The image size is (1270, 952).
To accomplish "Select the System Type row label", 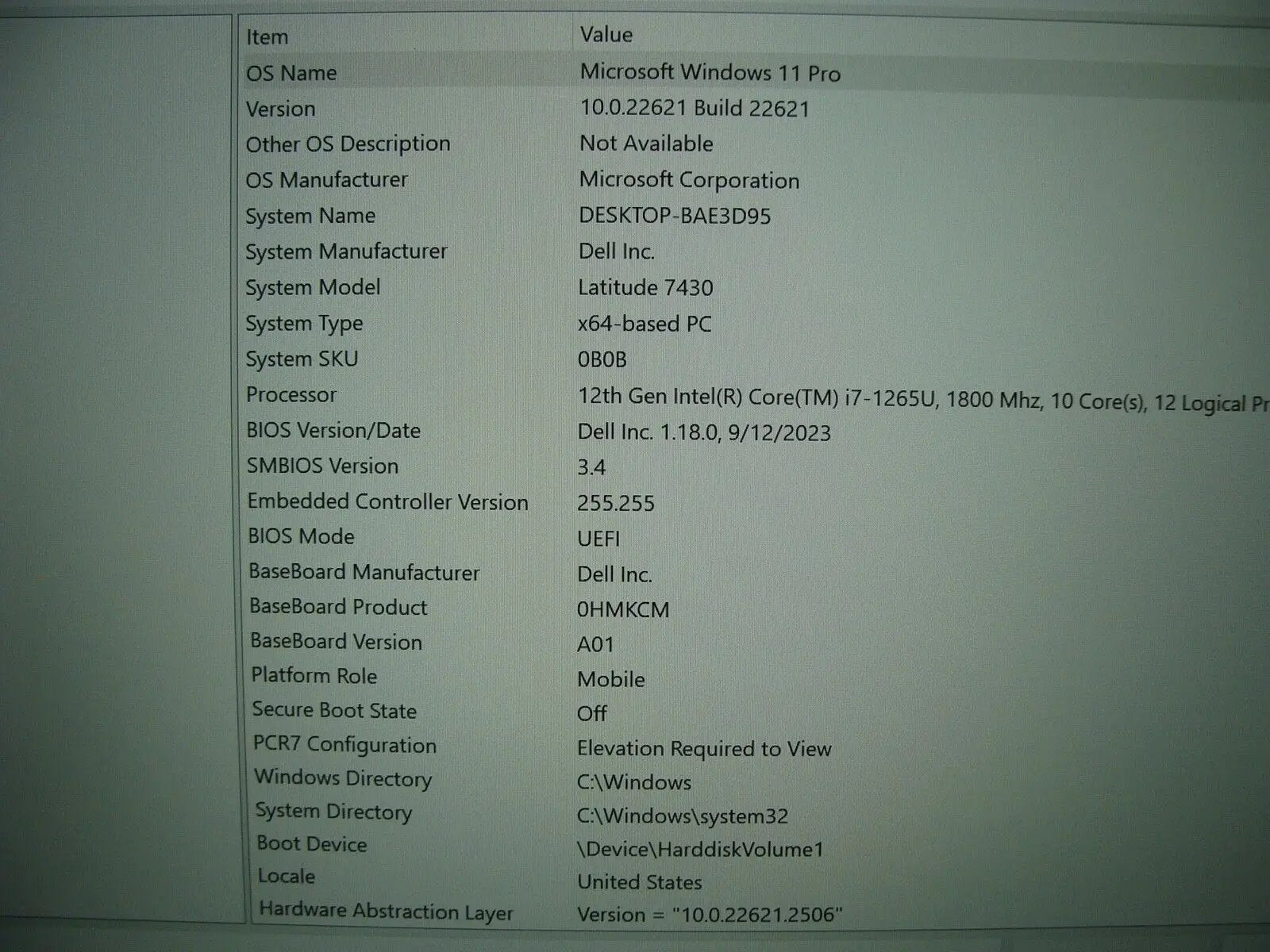I will 304,324.
